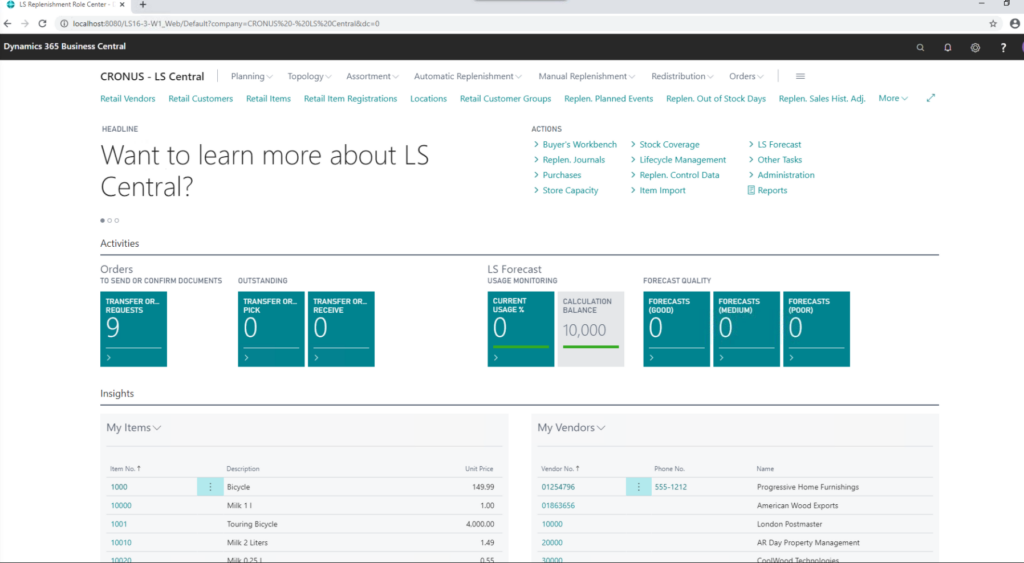The image size is (1024, 563).
Task: Open Transfer Or.. Receive tile
Action: coord(341,329)
